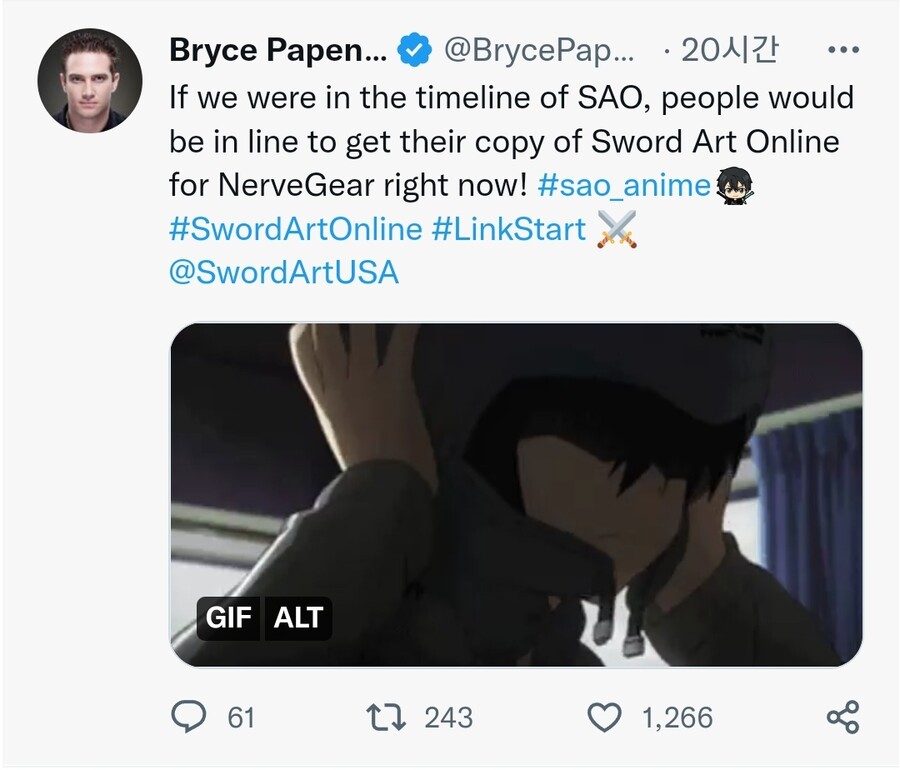Select the #LinkStart hashtag
The image size is (900, 770).
coord(509,229)
